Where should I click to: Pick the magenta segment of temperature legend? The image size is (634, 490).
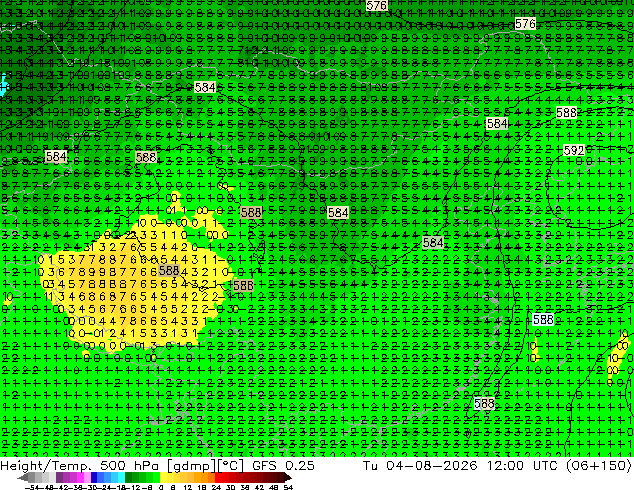coord(80,477)
